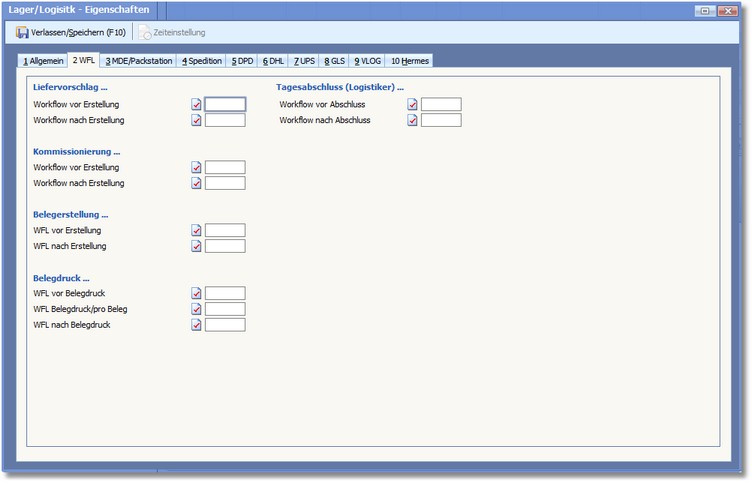Open workflow picker for Kommissionierung vor Erstellung
Screen dimensions: 752x483
coord(197,167)
